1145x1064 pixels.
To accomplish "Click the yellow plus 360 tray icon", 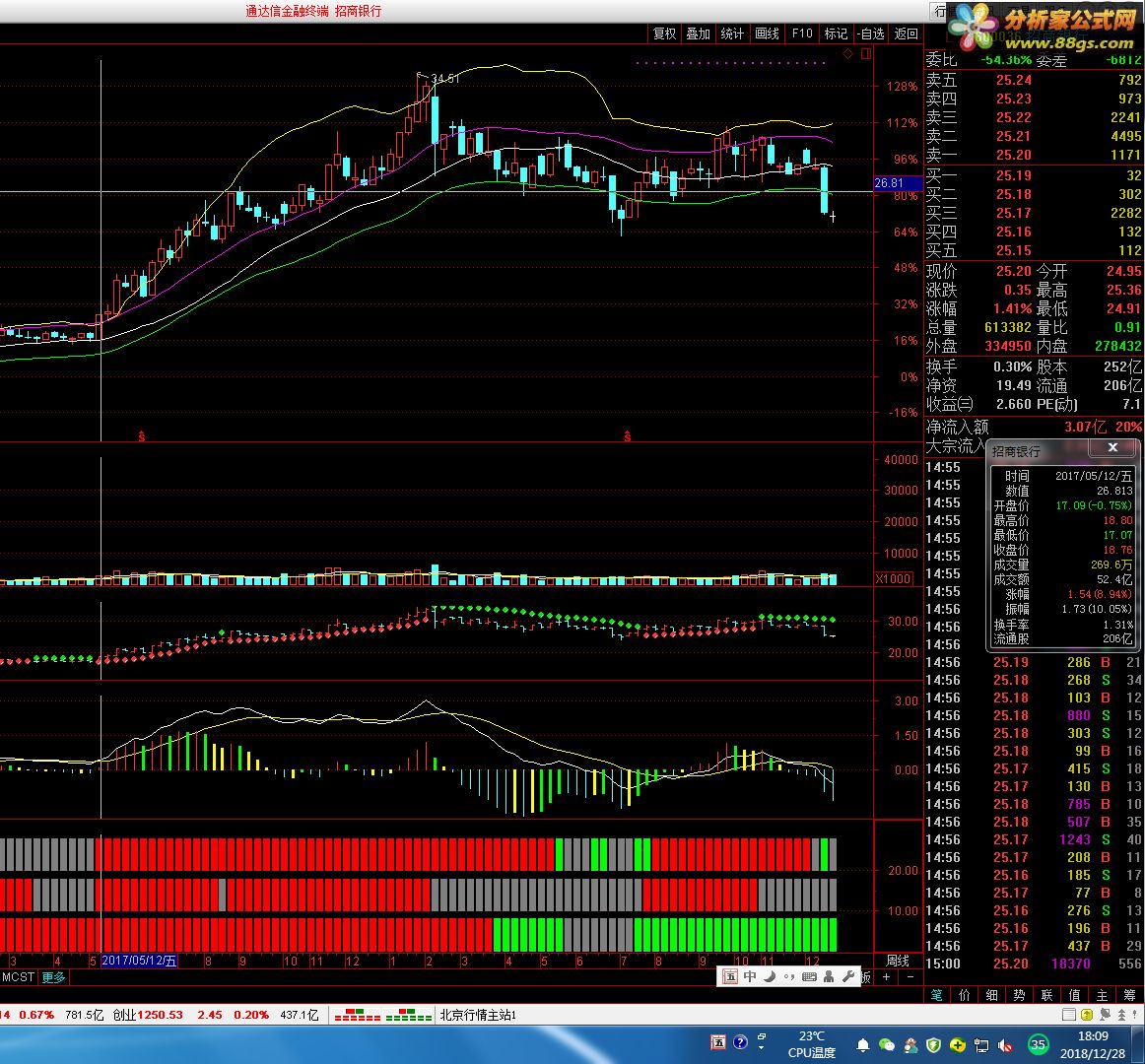I will (x=958, y=1045).
